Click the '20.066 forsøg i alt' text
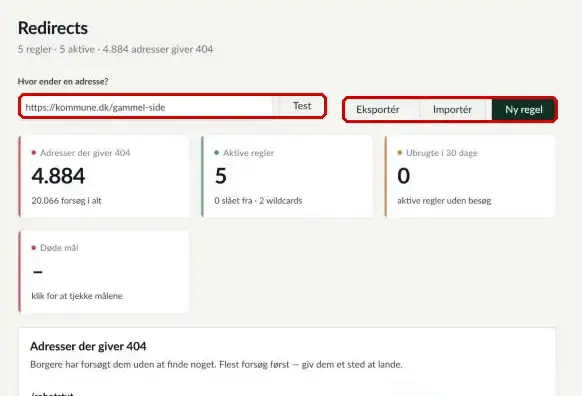 pyautogui.click(x=66, y=201)
